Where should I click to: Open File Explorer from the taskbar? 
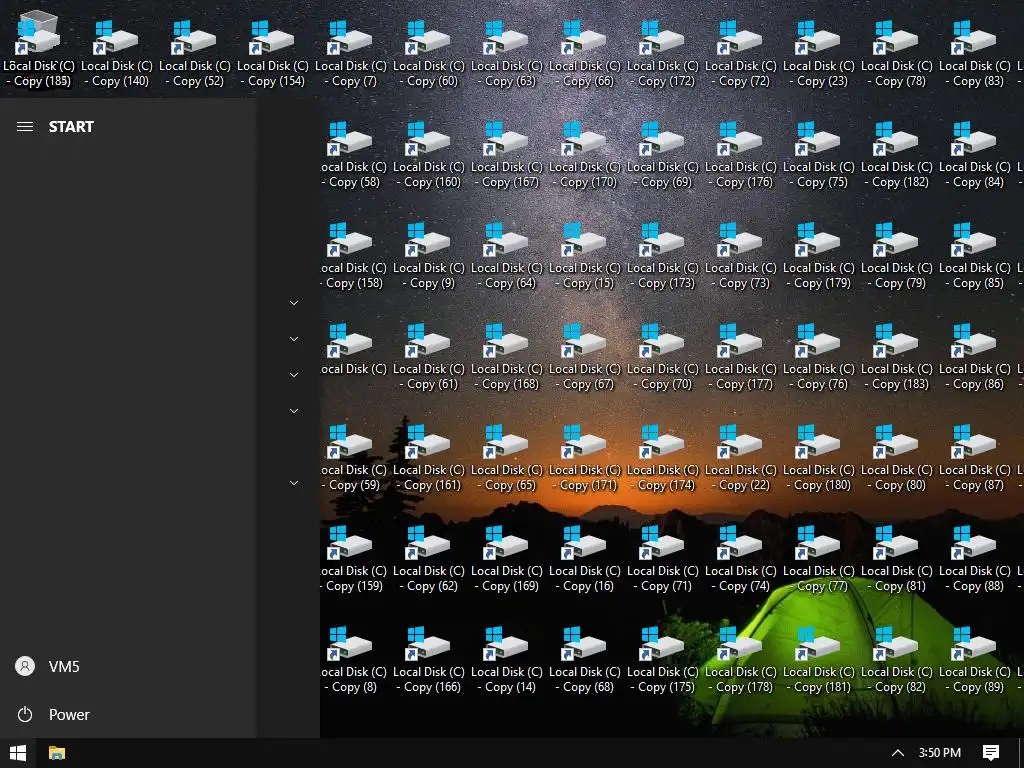(x=57, y=753)
